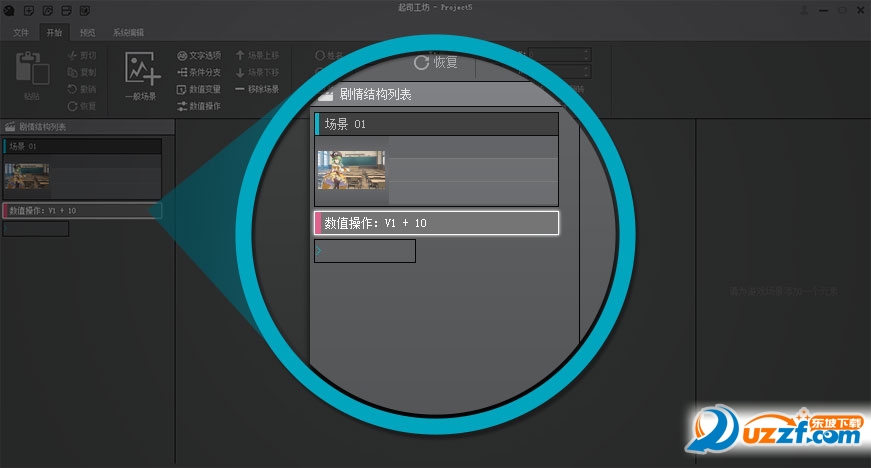Select the 姓名 radio button
Viewport: 871px width, 468px height.
(320, 56)
